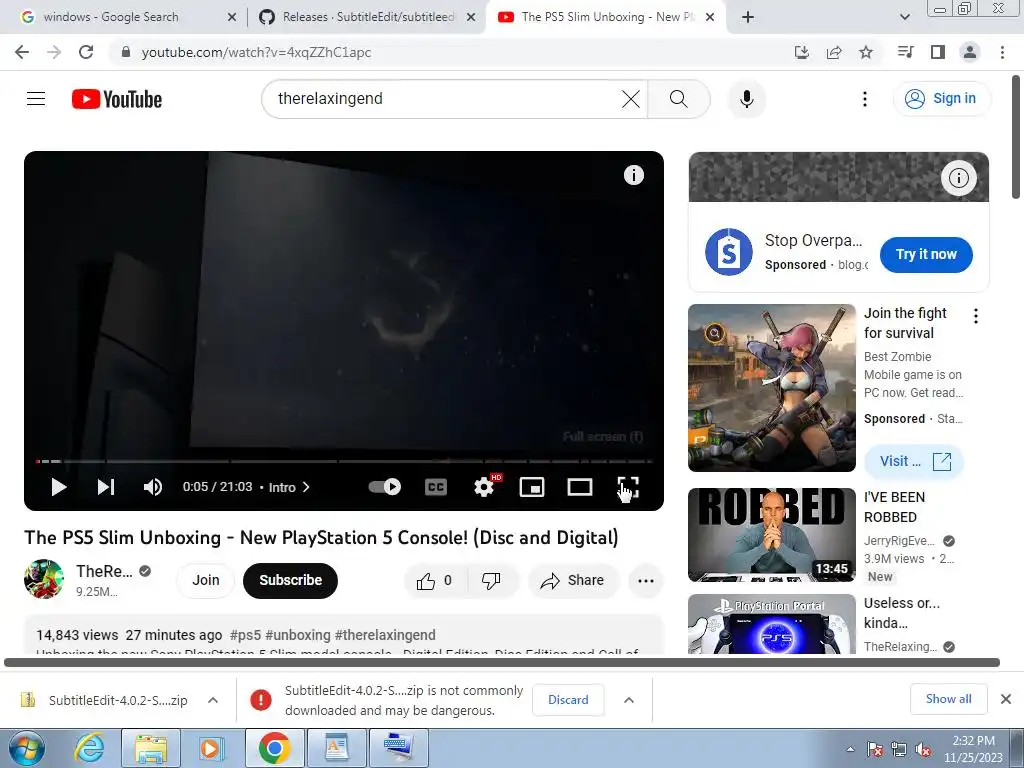Discard the dangerous download
1024x768 pixels.
click(568, 700)
